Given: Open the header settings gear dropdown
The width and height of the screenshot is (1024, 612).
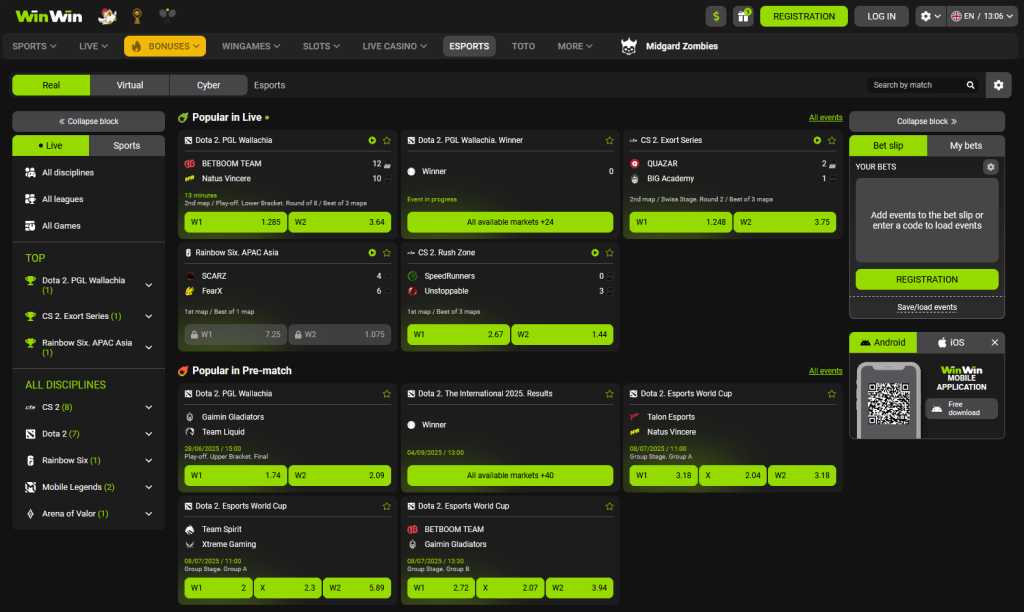Looking at the screenshot, I should 930,16.
